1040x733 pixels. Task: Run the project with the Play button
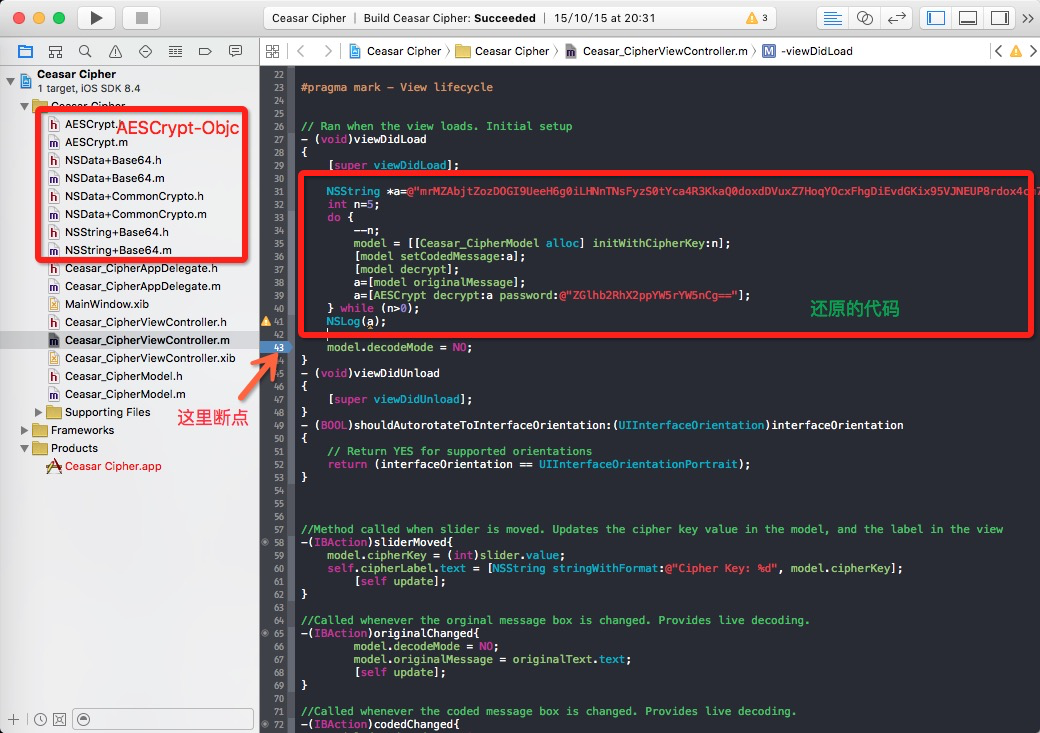tap(96, 18)
